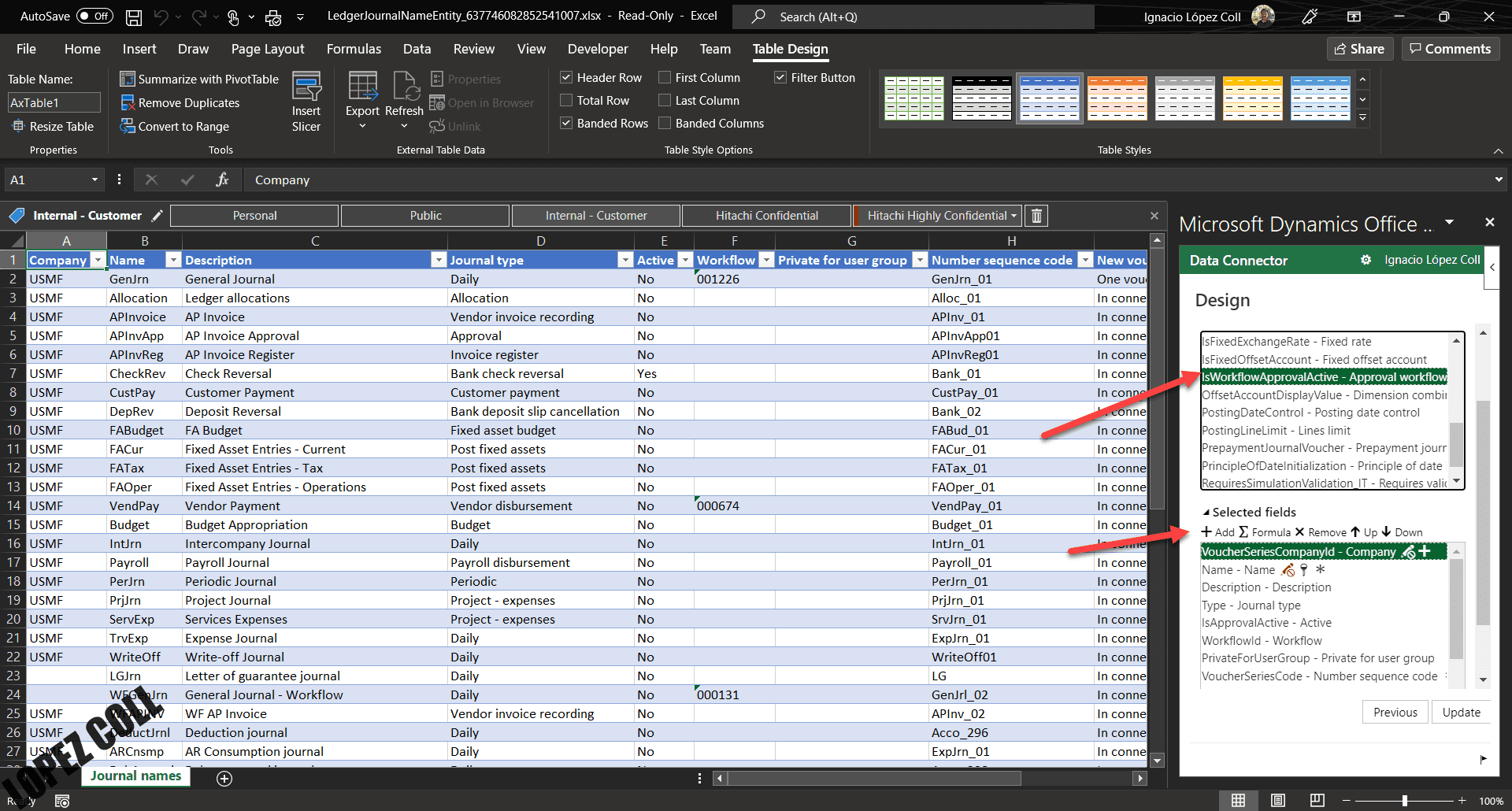Toggle the Total Row checkbox
Image resolution: width=1512 pixels, height=811 pixels.
[x=565, y=100]
